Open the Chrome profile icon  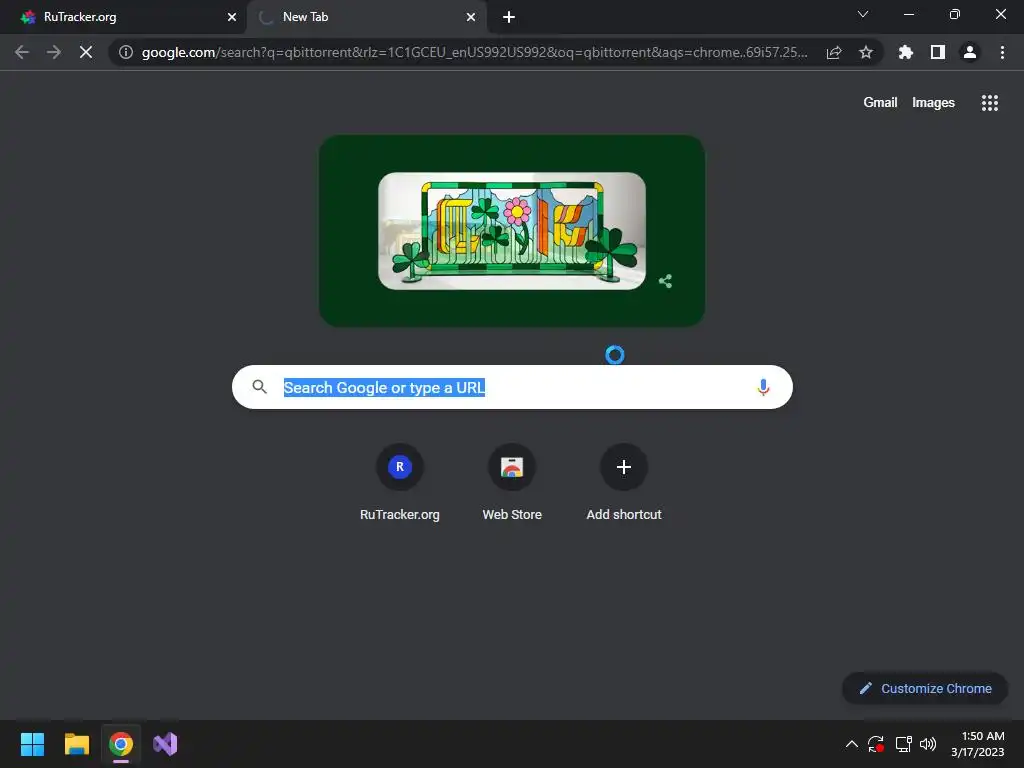pos(970,52)
